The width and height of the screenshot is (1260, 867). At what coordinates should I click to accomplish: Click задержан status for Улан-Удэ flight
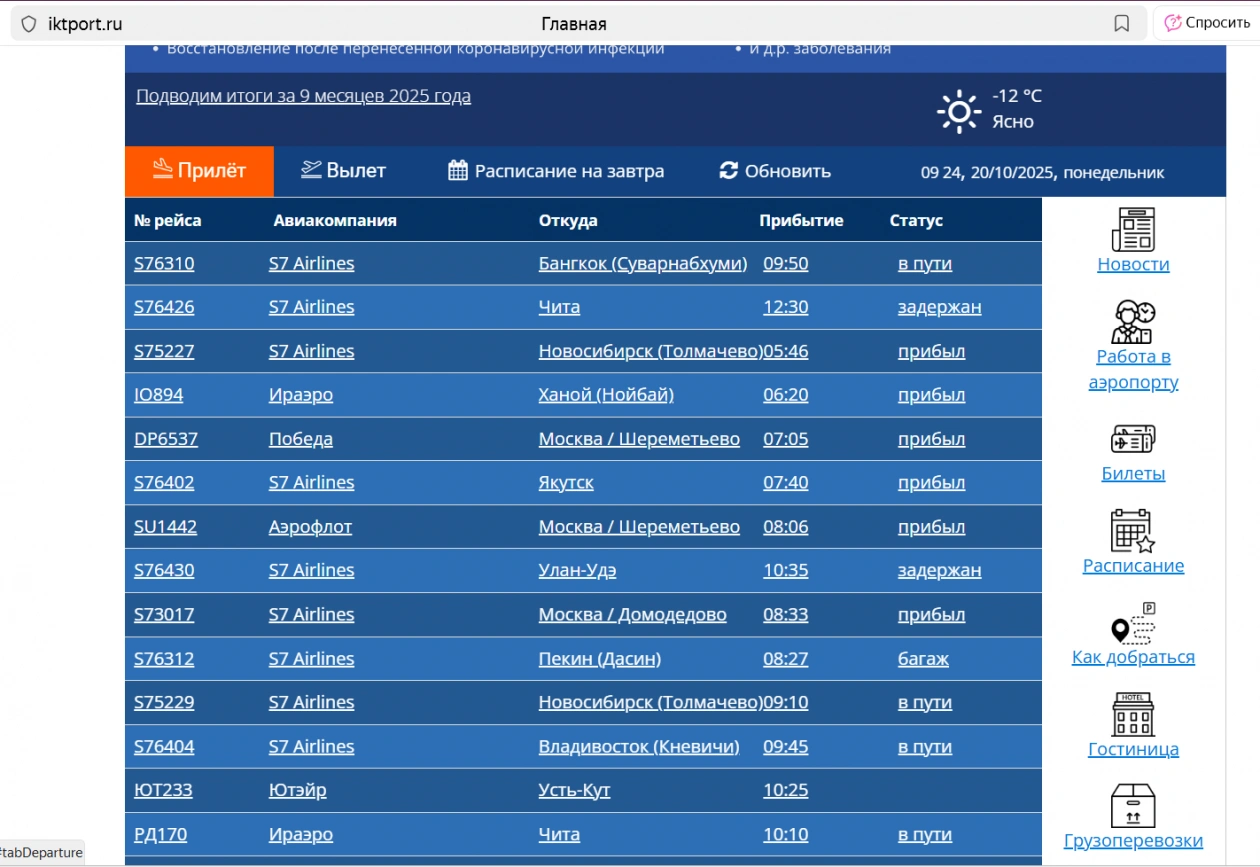tap(939, 570)
